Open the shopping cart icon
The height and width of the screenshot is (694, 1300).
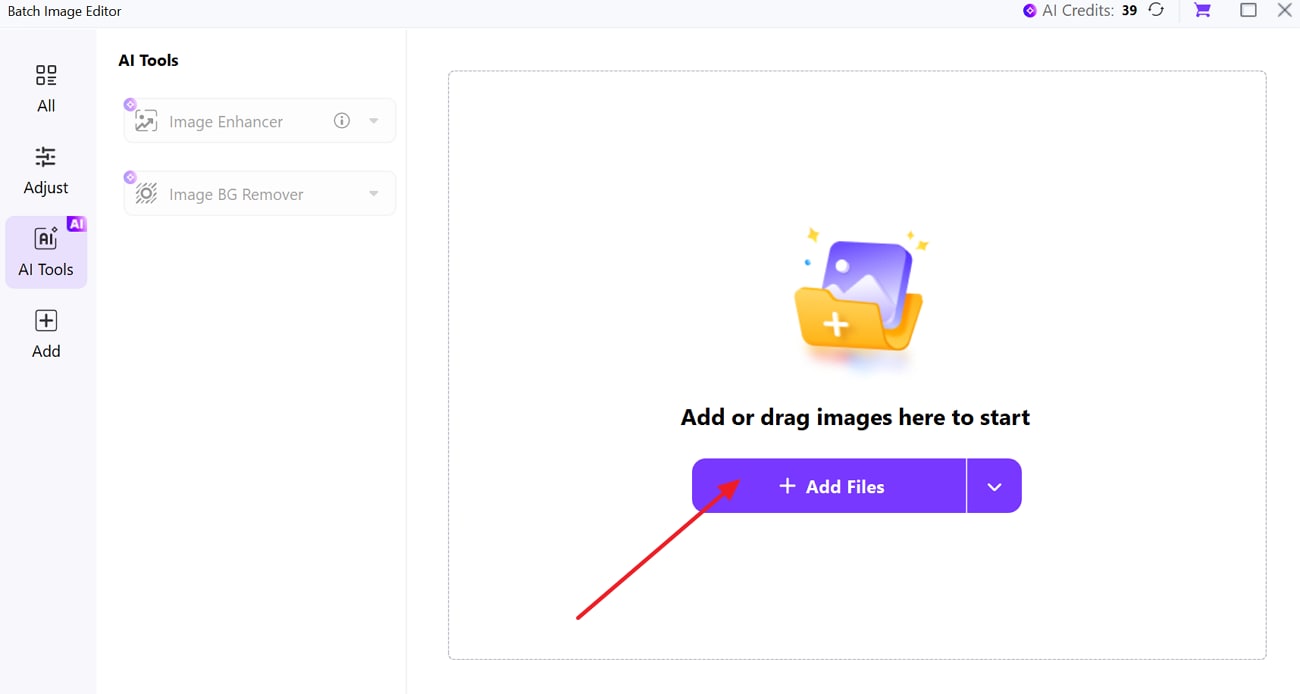tap(1203, 10)
